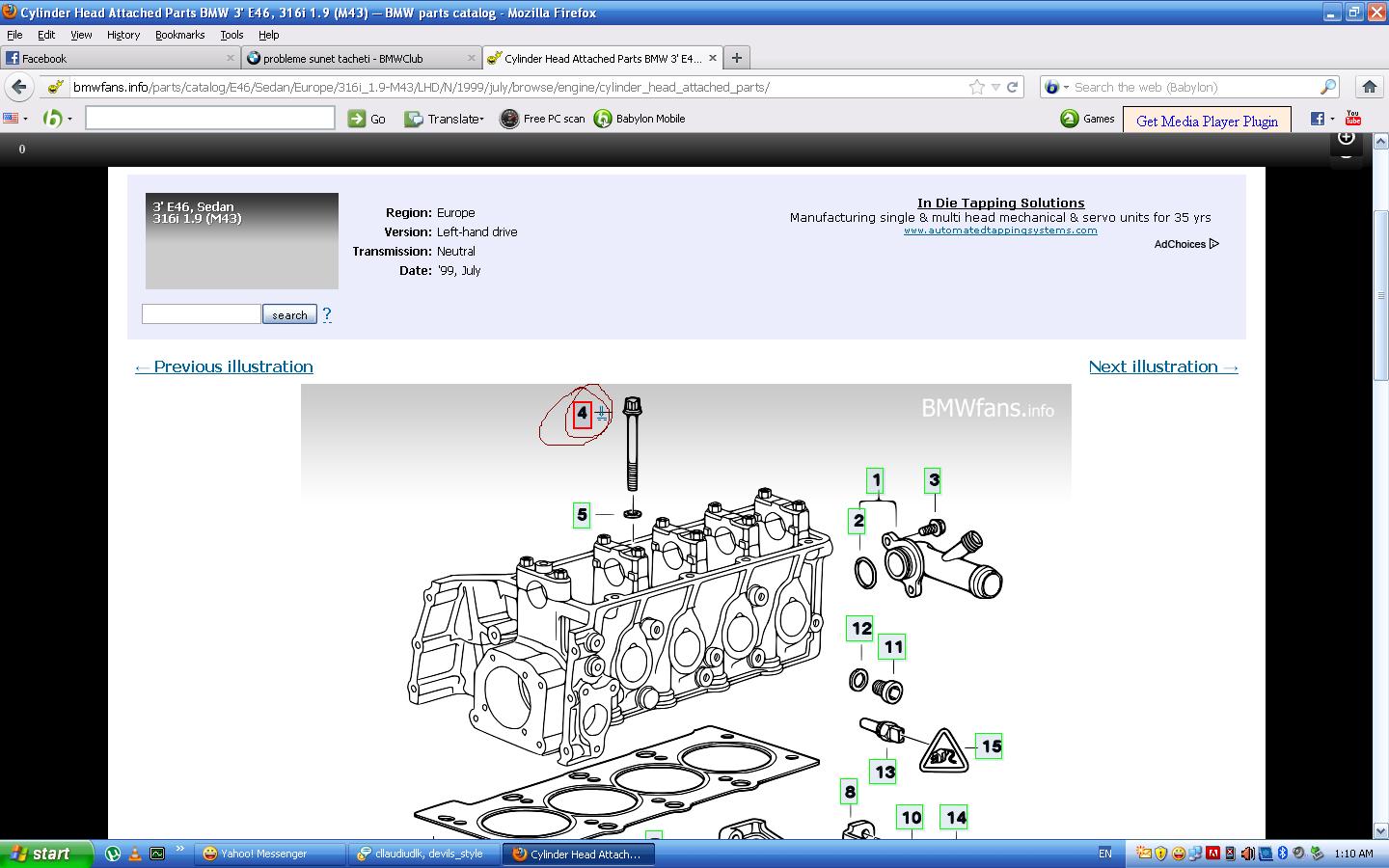Go to Next illustration
This screenshot has height=868, width=1389.
pos(1163,366)
